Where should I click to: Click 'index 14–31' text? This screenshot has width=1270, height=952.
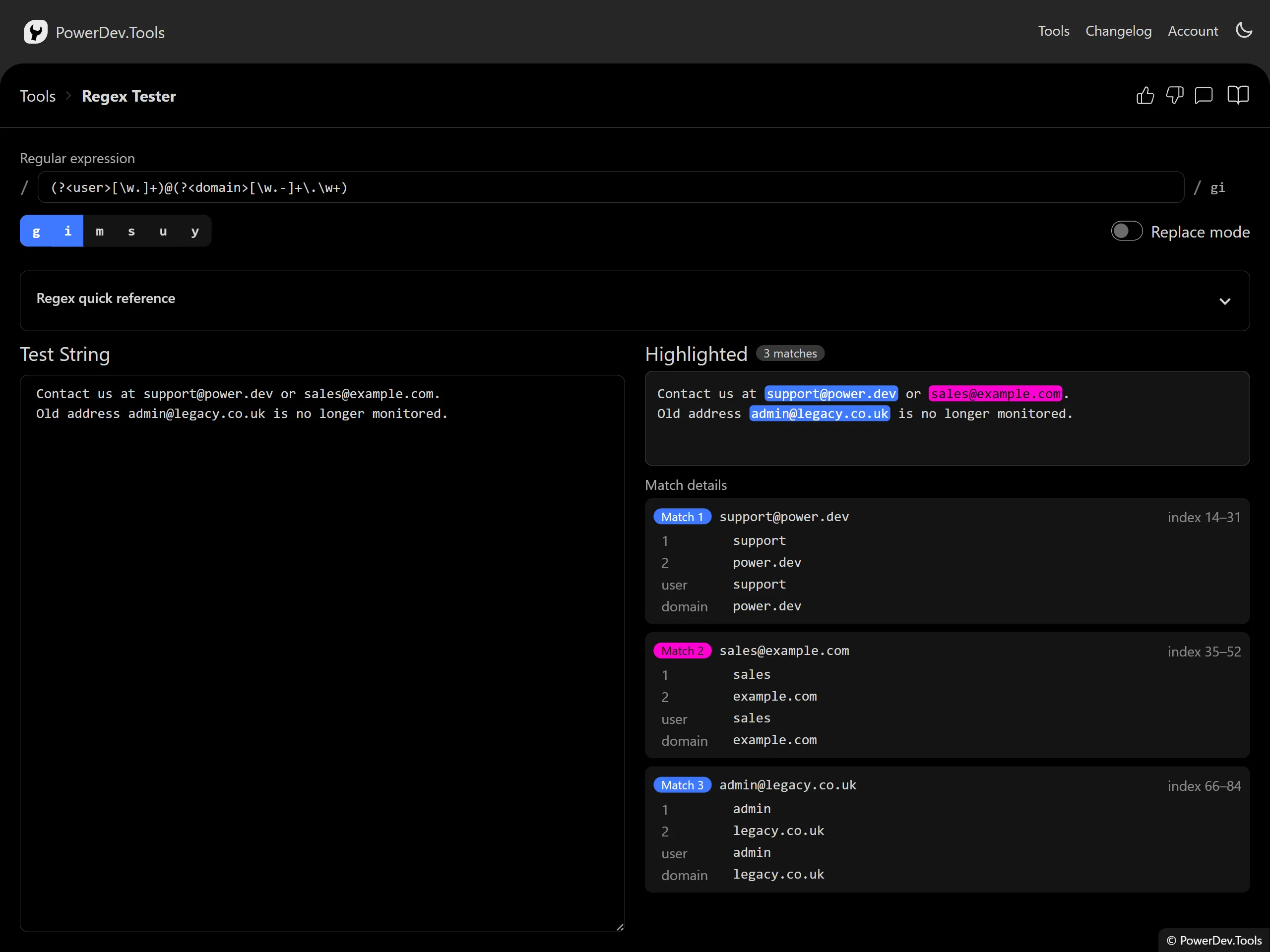coord(1204,517)
